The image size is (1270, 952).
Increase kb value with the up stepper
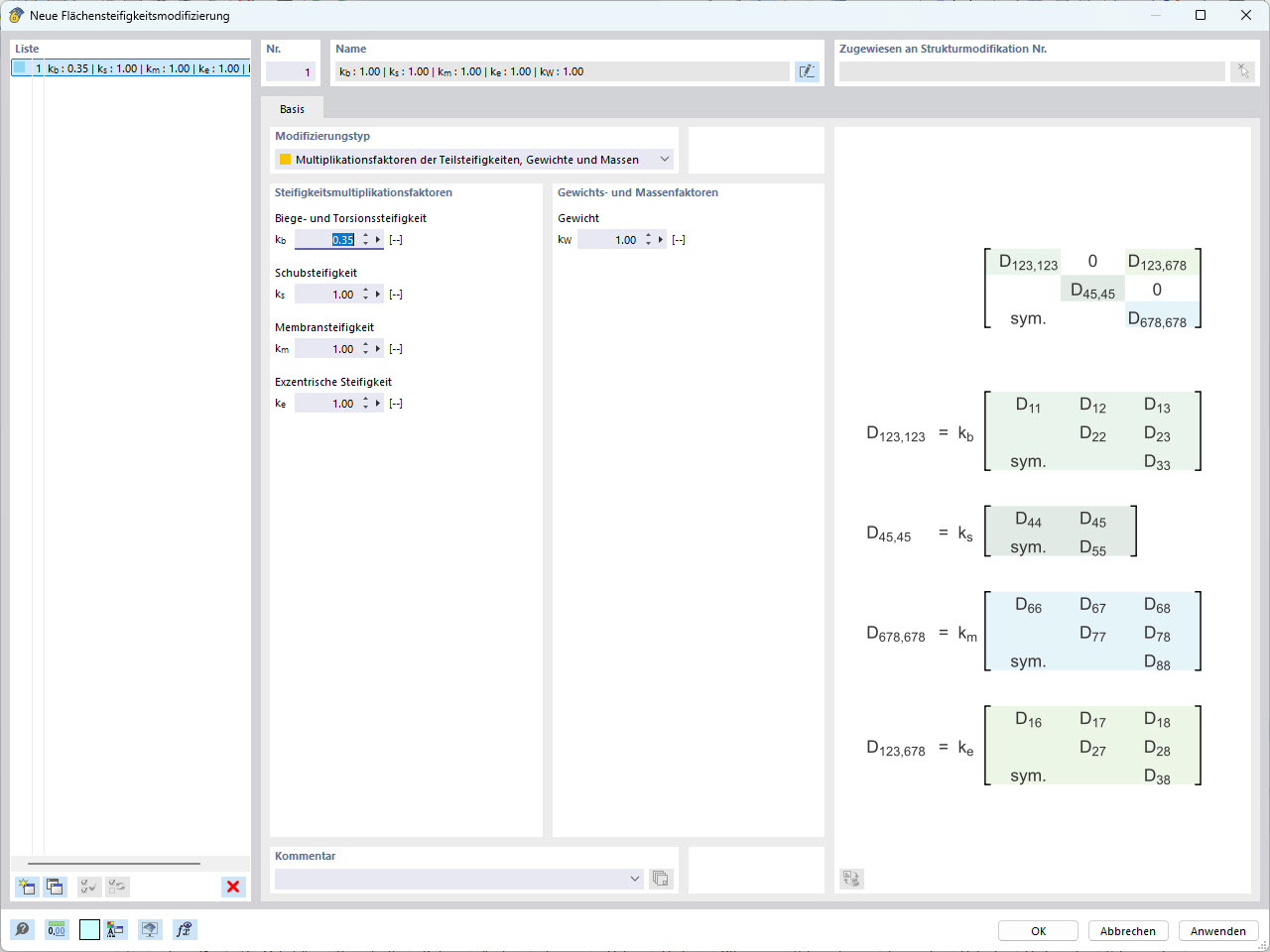[366, 235]
